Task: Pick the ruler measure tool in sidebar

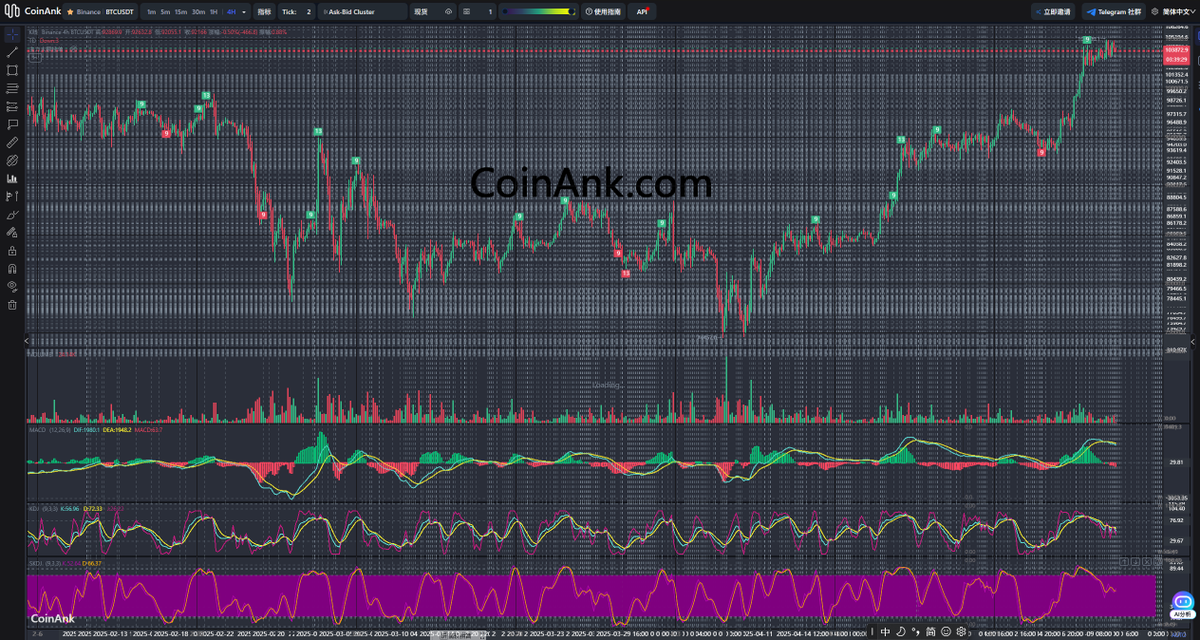Action: 12,142
